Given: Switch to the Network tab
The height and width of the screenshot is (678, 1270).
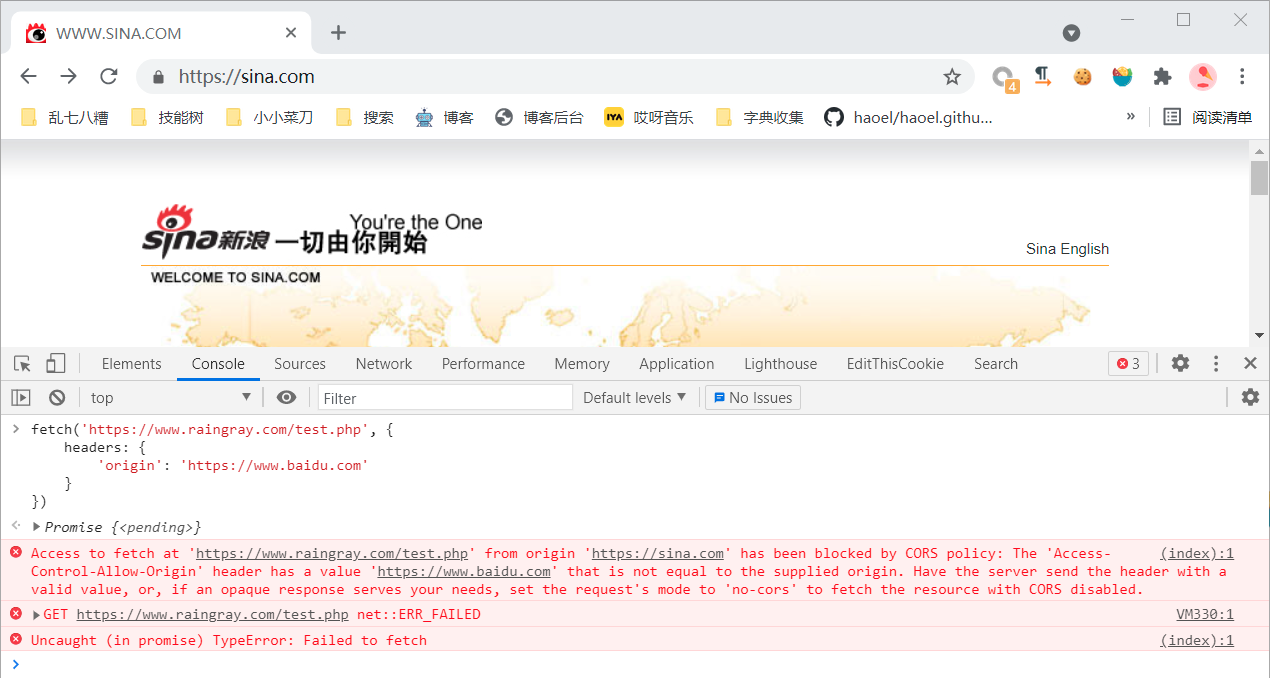Looking at the screenshot, I should tap(384, 364).
